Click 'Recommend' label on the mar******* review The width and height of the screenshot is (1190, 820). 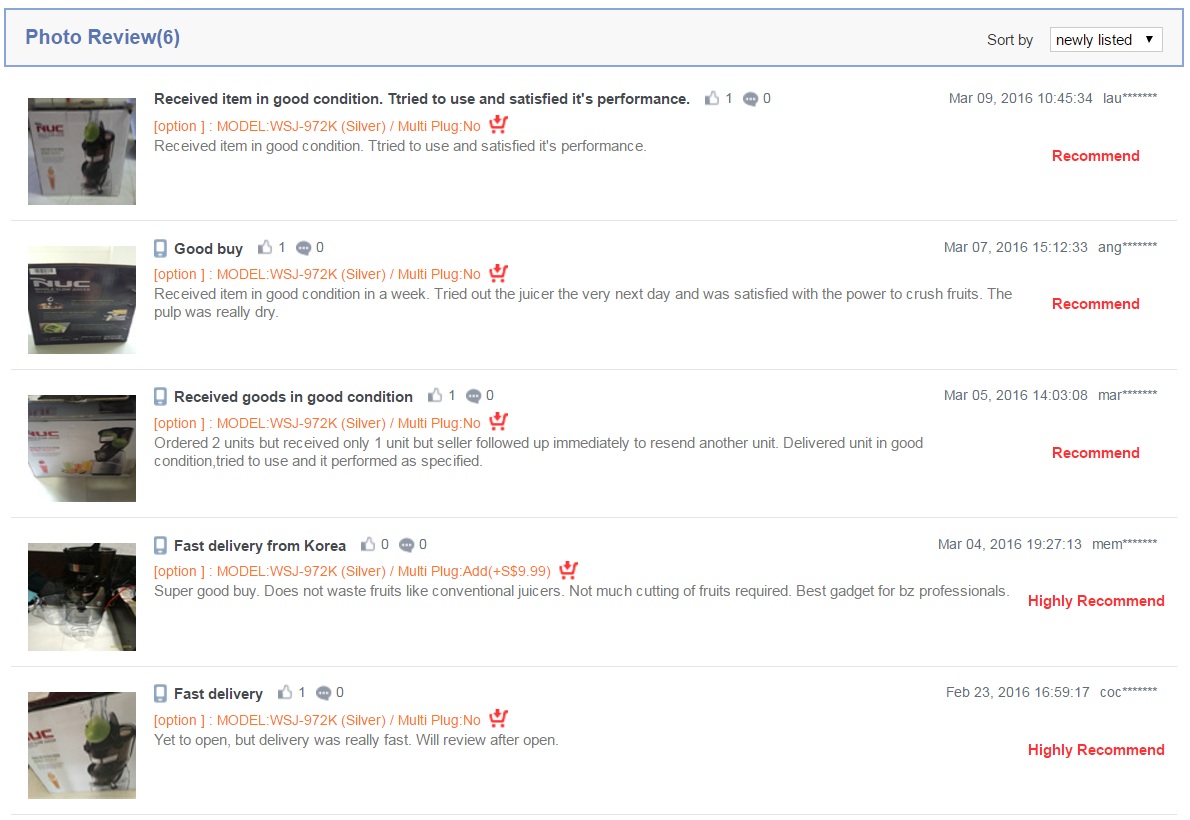(x=1096, y=453)
